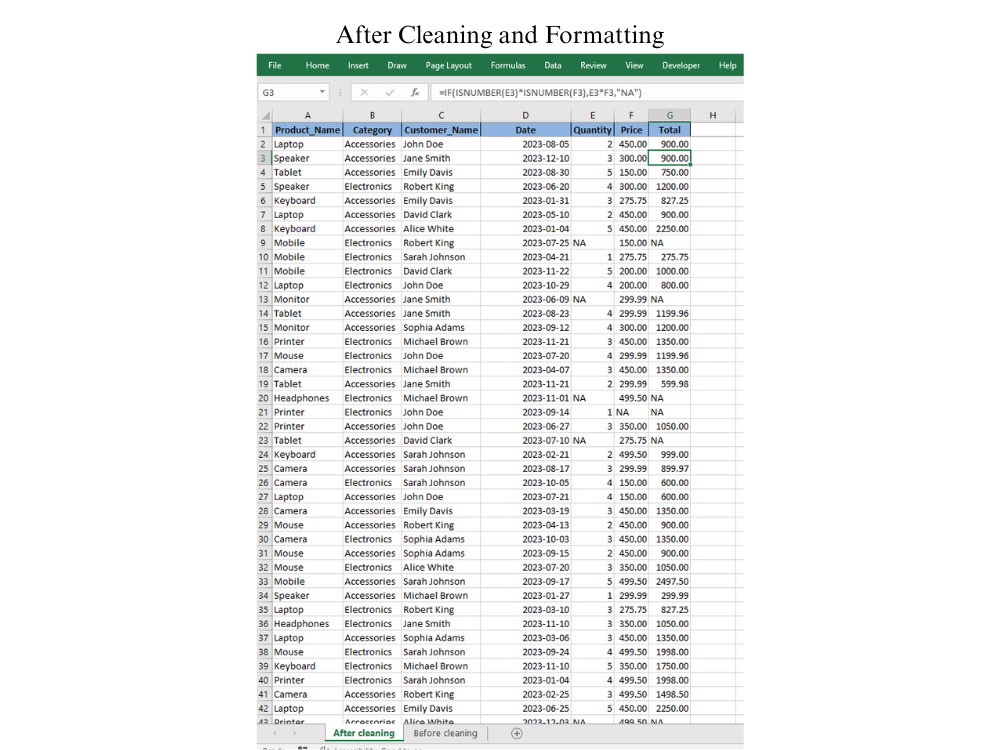Open the Draw ribbon tab
The width and height of the screenshot is (1000, 750).
pyautogui.click(x=397, y=65)
